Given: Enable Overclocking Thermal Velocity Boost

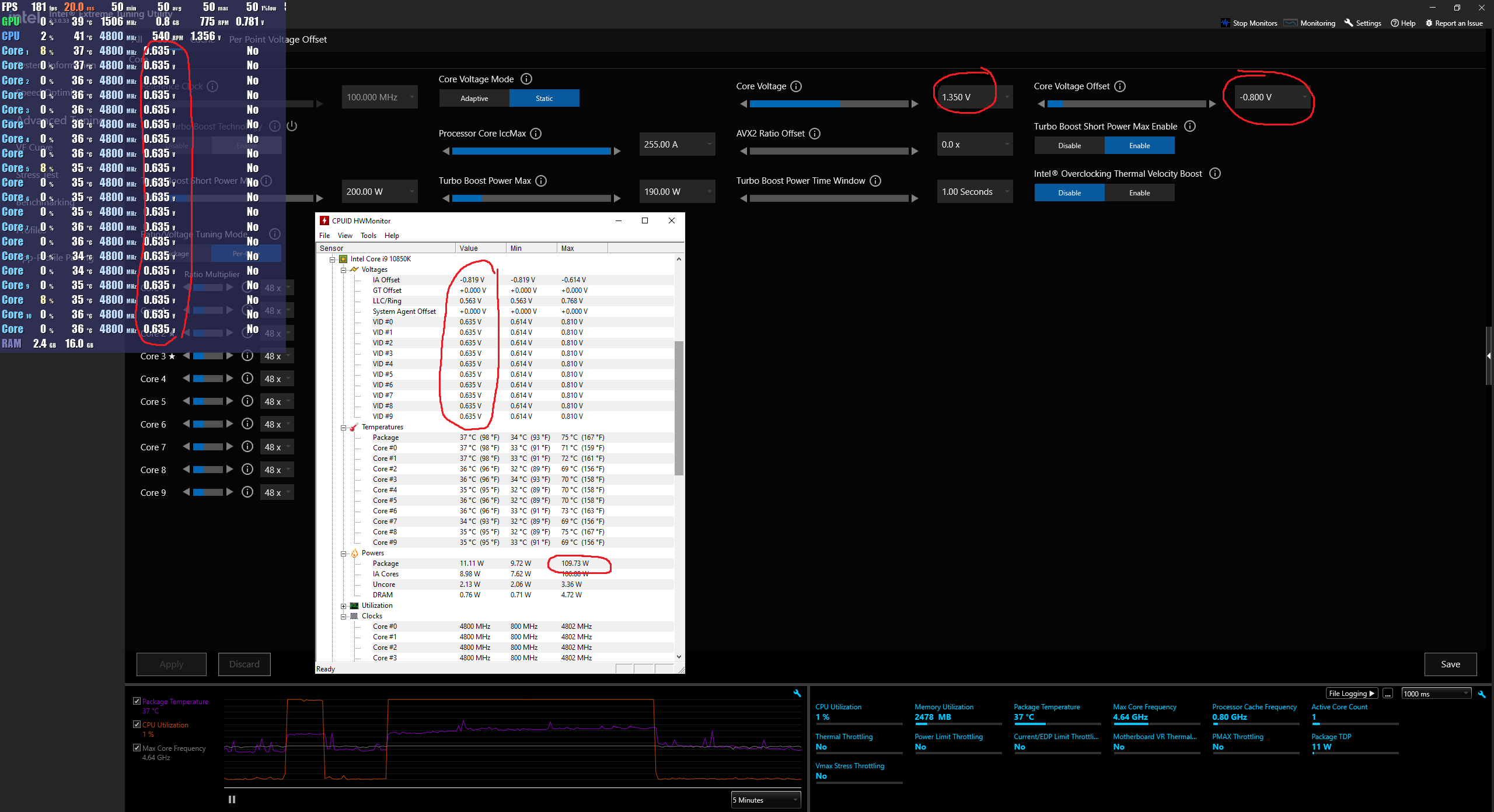Looking at the screenshot, I should coord(1139,193).
